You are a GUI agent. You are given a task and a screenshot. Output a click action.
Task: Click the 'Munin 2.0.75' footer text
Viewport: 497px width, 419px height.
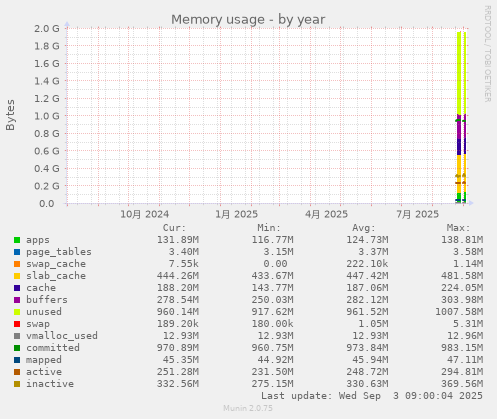[x=248, y=408]
